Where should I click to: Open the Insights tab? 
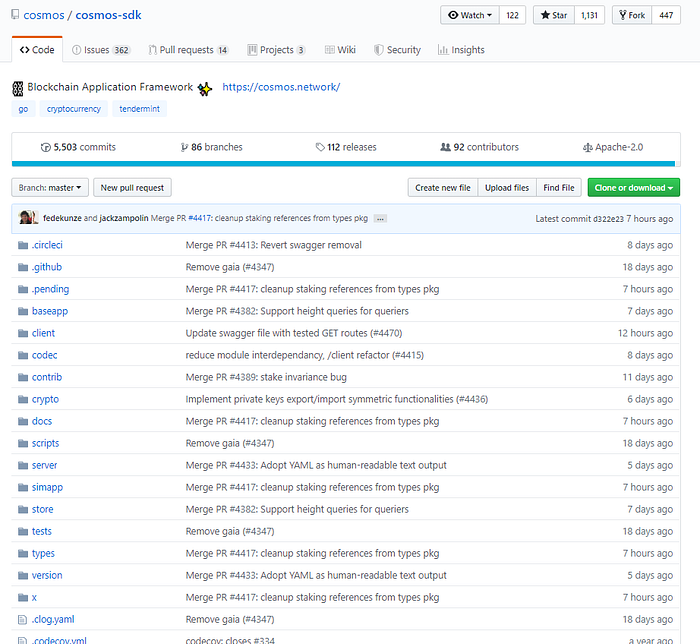(461, 50)
